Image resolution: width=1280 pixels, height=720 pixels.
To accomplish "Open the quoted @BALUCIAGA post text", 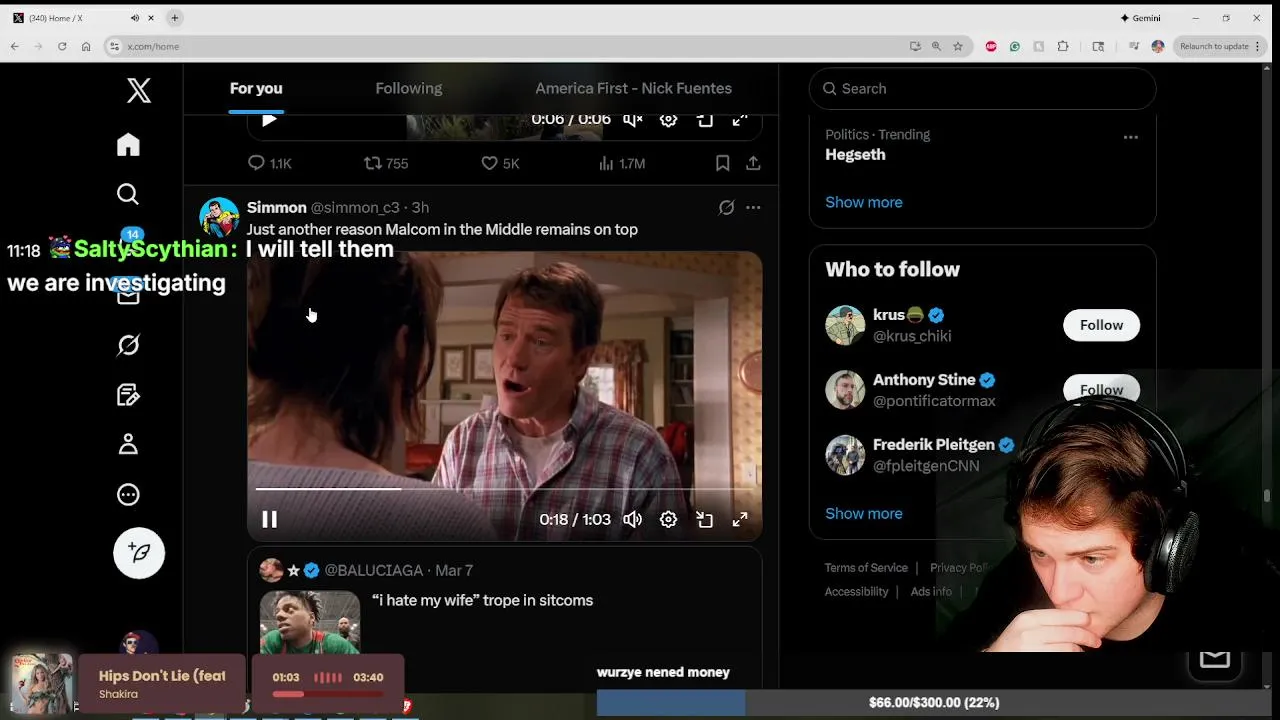I will pos(482,600).
